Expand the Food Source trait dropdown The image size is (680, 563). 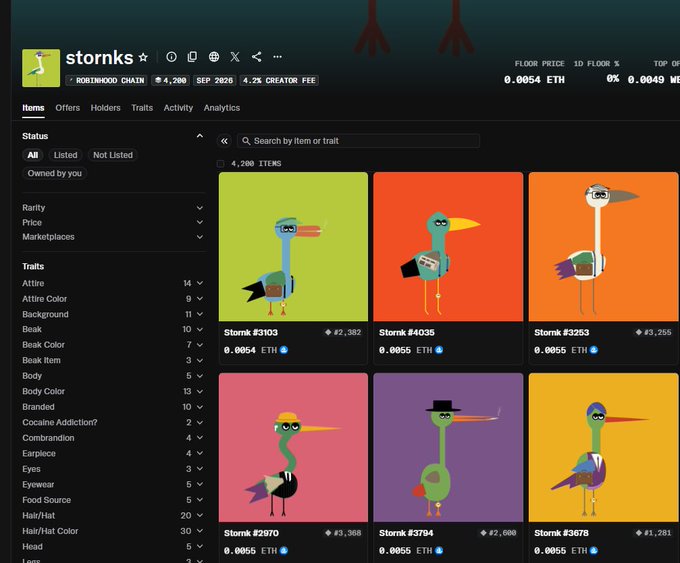pyautogui.click(x=113, y=500)
